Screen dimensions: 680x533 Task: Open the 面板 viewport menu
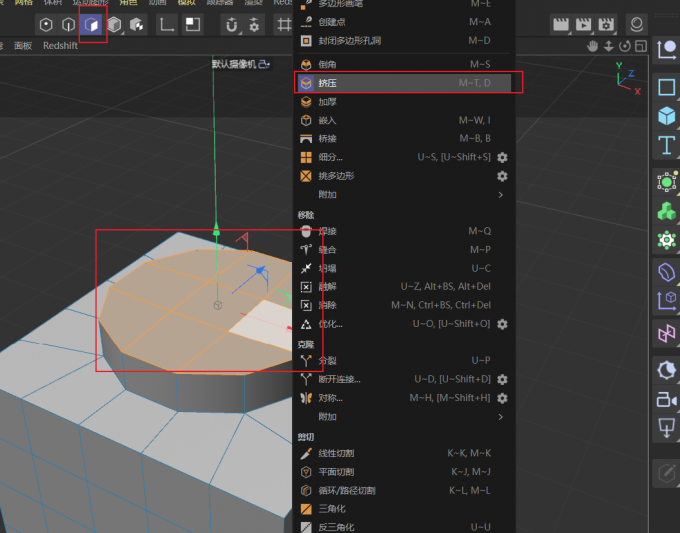point(23,46)
